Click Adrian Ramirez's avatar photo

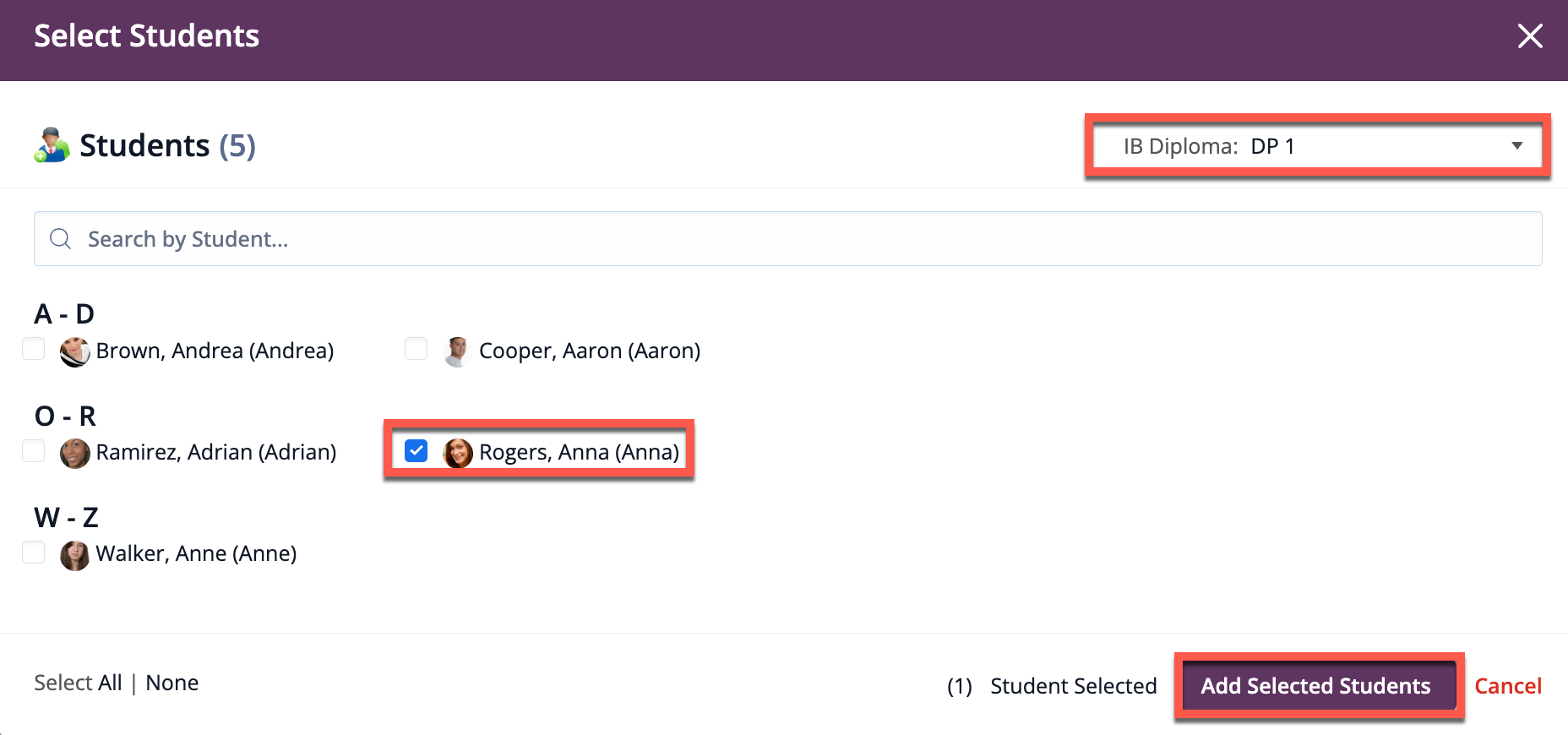tap(75, 453)
